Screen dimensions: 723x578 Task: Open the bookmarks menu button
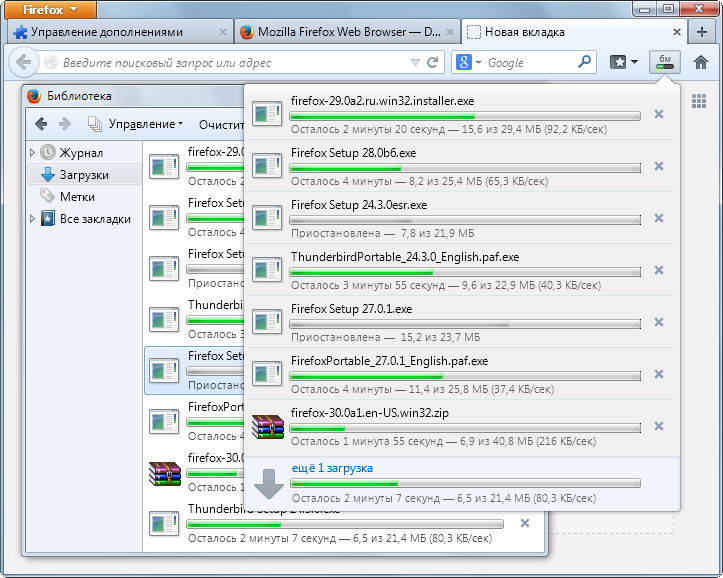coord(624,62)
